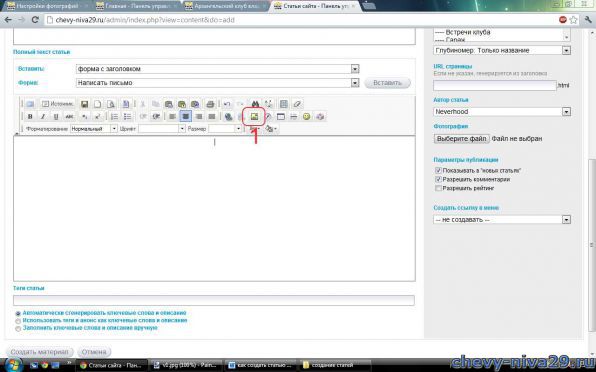
Task: Click the Print icon in editor toolbar
Action: click(210, 104)
